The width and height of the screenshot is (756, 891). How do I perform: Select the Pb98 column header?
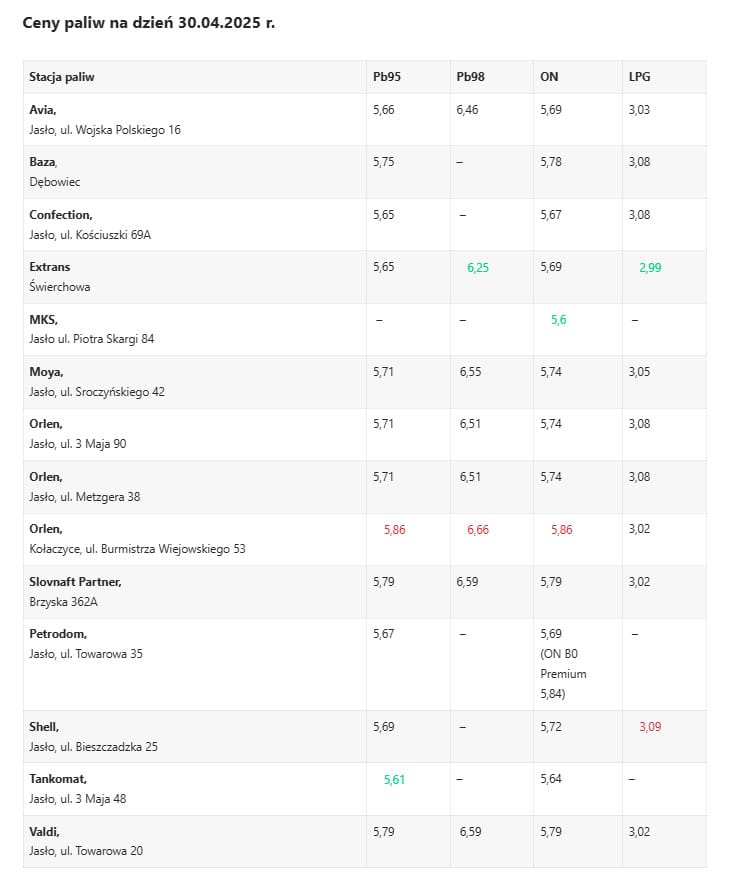click(x=469, y=77)
